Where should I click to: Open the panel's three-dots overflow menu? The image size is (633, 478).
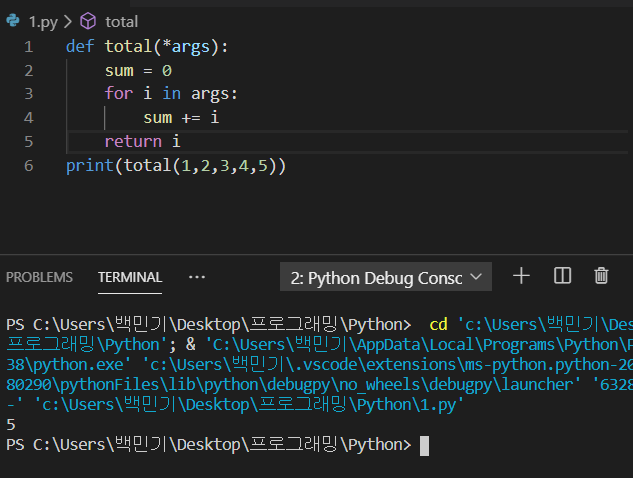click(197, 277)
